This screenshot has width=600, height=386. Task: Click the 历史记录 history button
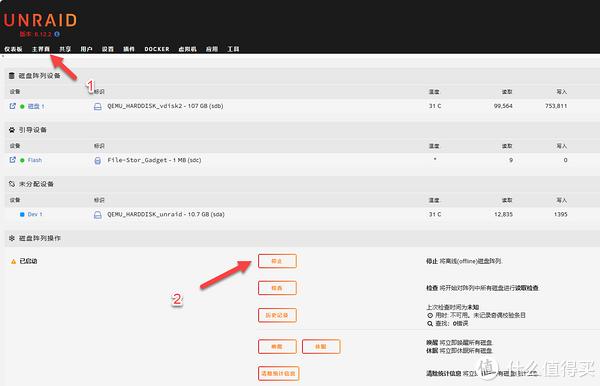pos(277,315)
